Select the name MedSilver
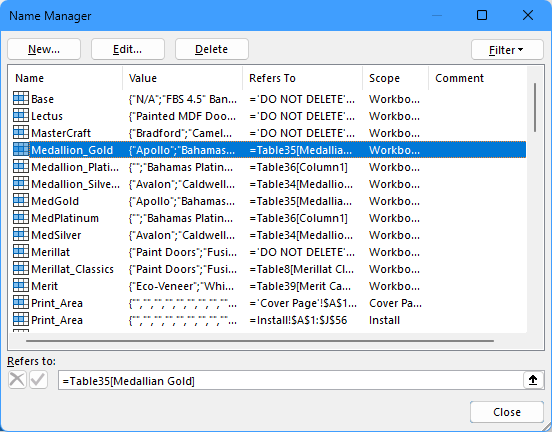The width and height of the screenshot is (552, 432). point(56,235)
